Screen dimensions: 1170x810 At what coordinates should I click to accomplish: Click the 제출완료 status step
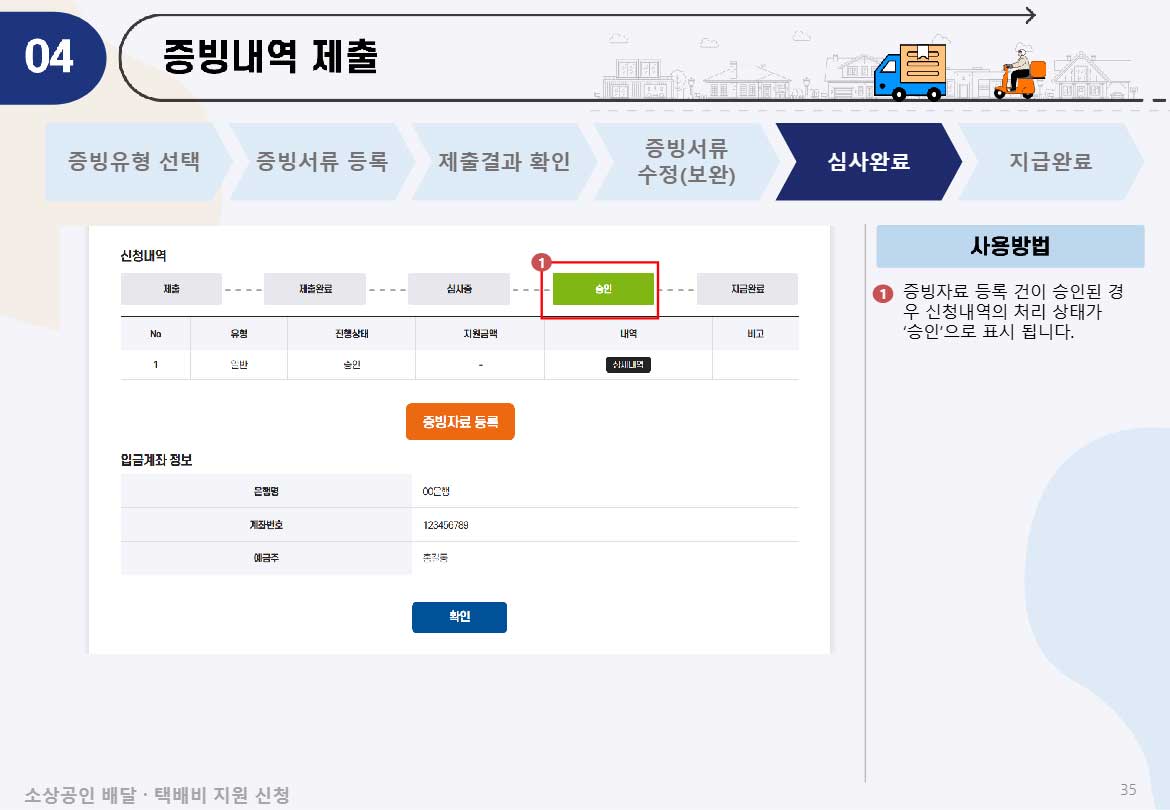coord(314,289)
